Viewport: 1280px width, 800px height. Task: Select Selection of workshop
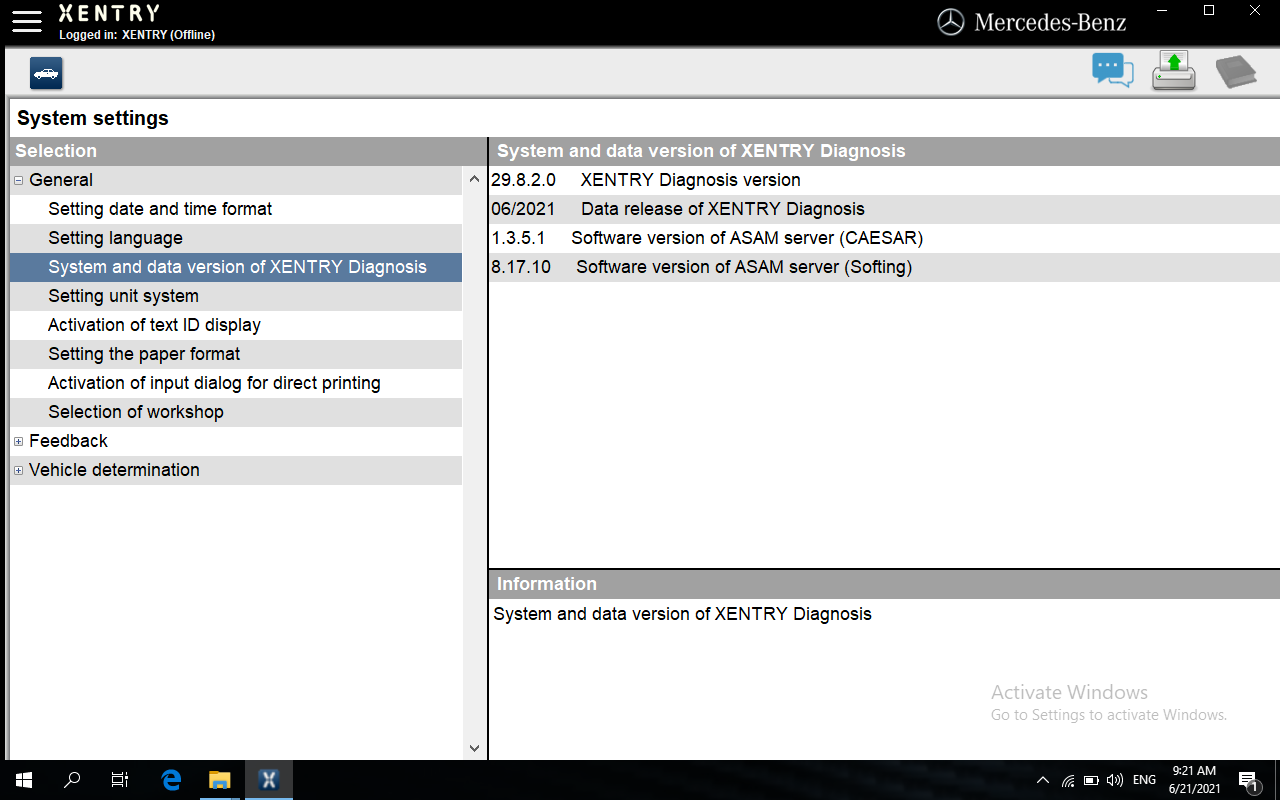[236, 412]
